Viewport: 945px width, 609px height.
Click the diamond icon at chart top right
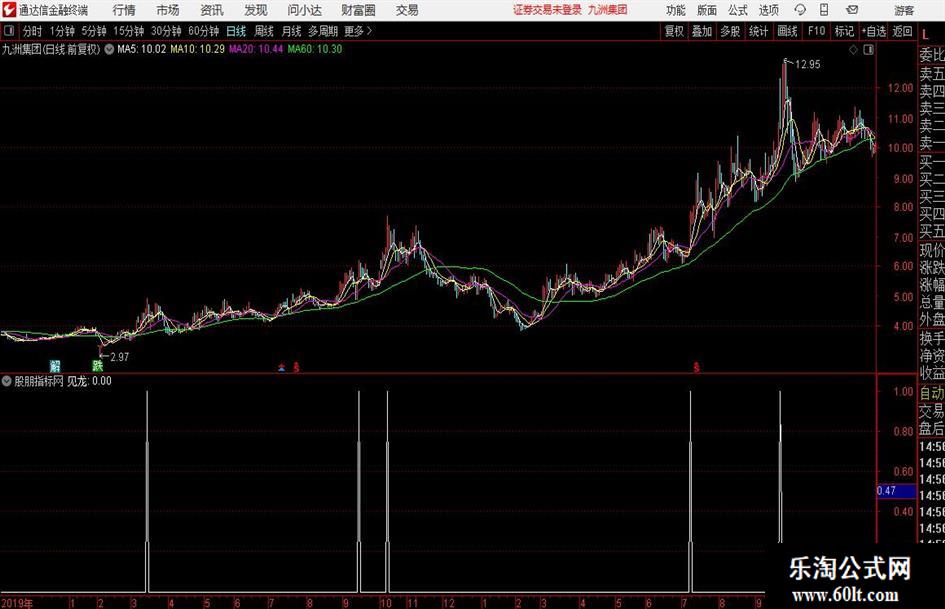tap(853, 50)
